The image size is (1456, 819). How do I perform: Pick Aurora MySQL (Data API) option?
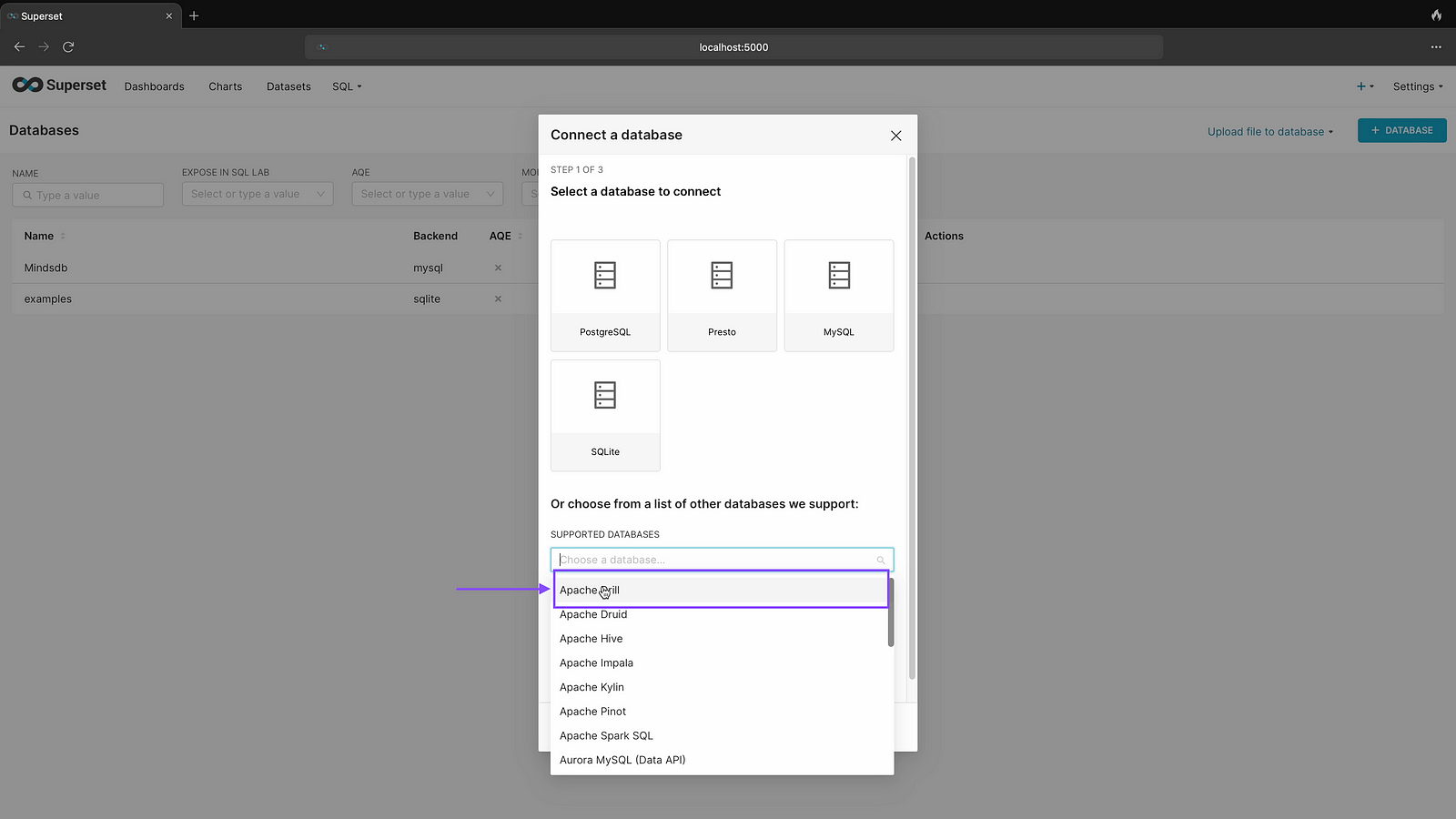[622, 760]
